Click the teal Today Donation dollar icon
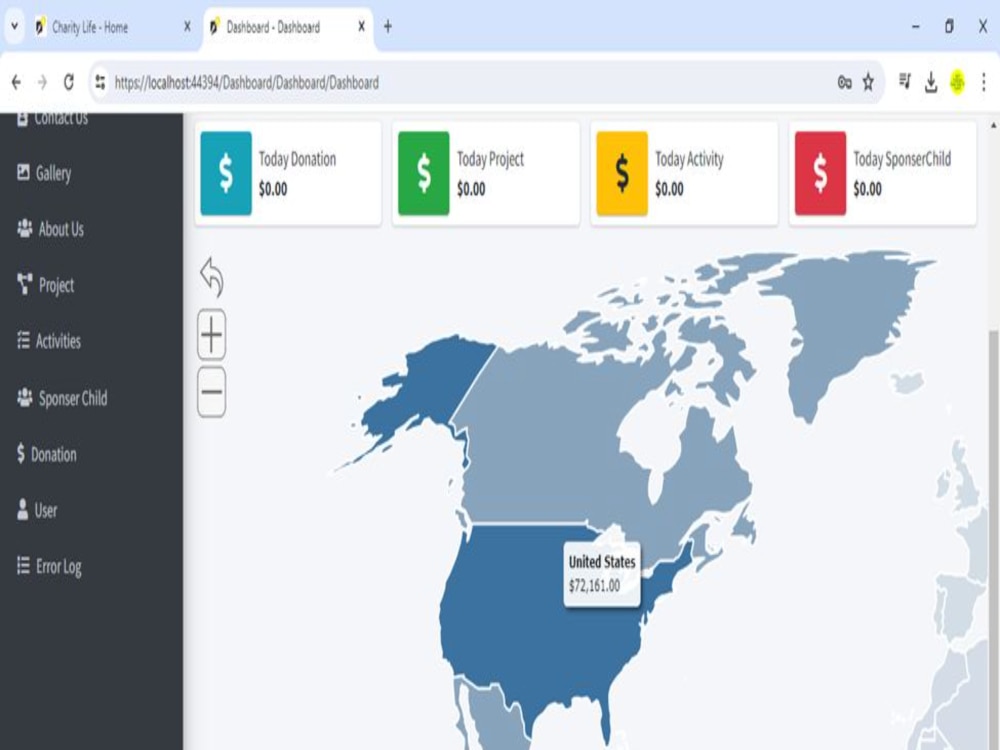The height and width of the screenshot is (750, 1000). 226,173
